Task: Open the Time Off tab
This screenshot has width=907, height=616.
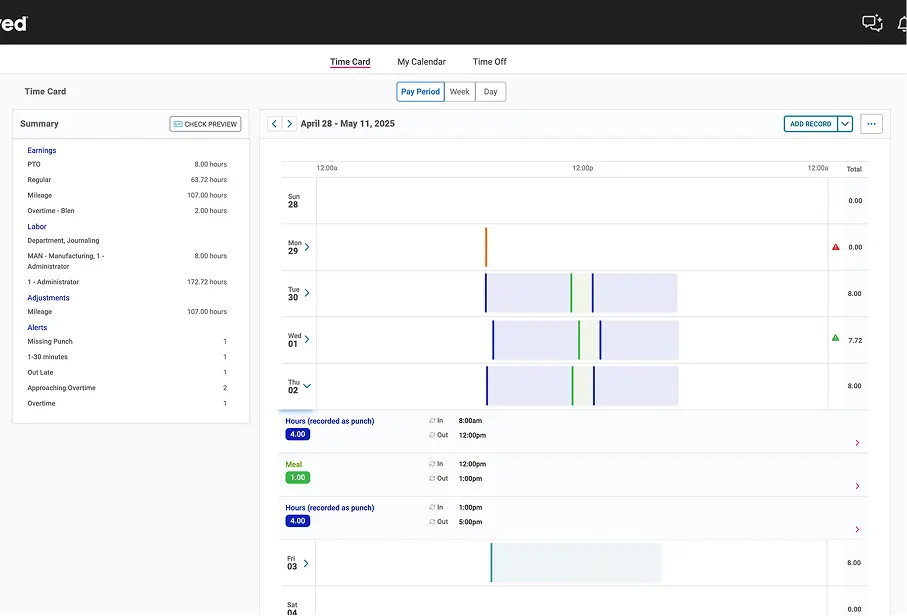Action: pyautogui.click(x=489, y=61)
